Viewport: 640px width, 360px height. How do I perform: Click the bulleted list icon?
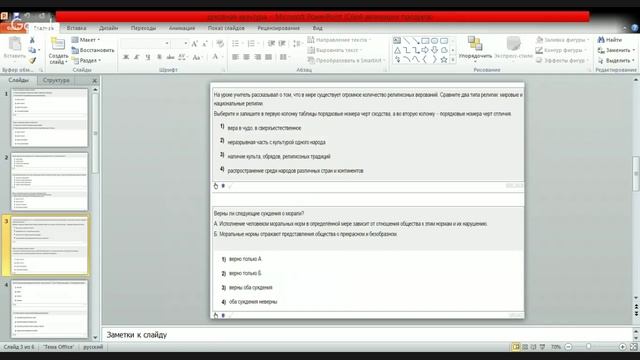coord(236,44)
